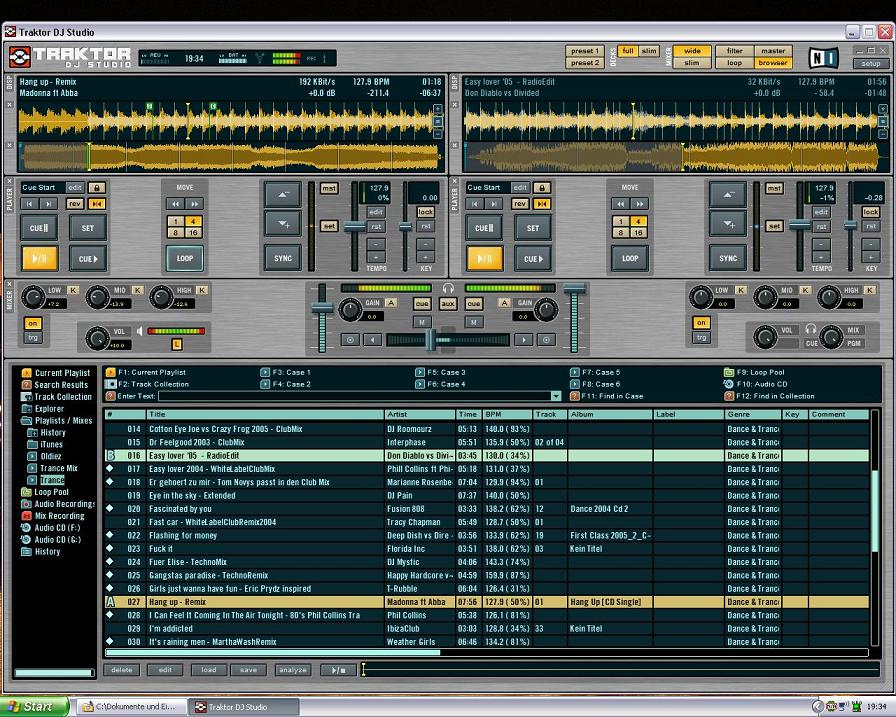Move deck A backward with the rewind arrows
Viewport: 896px width, 717px height.
(175, 203)
